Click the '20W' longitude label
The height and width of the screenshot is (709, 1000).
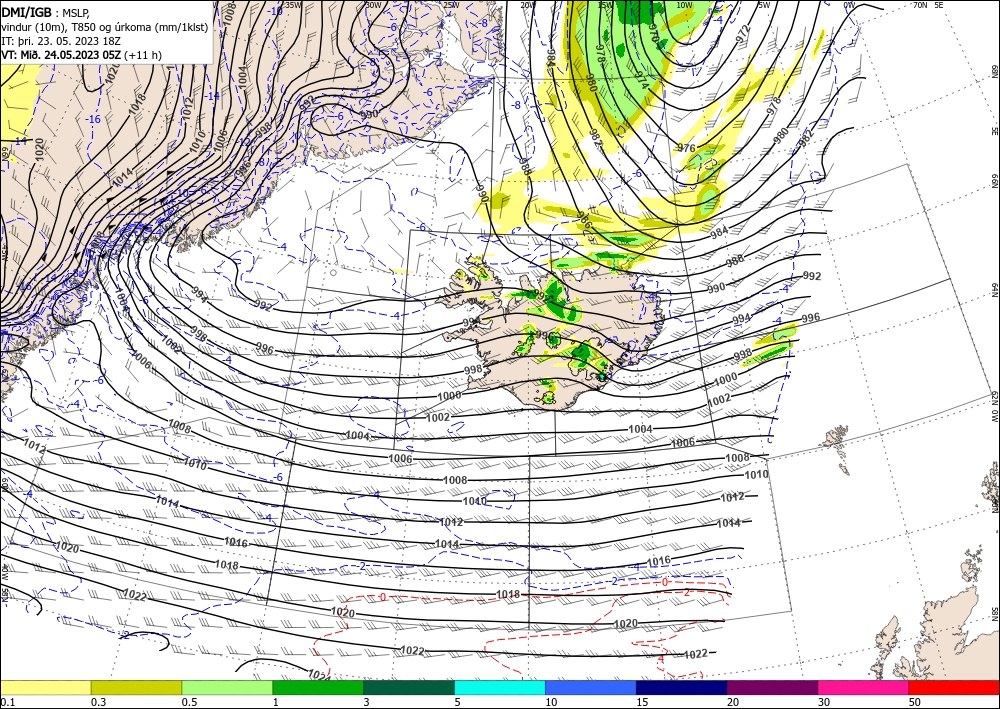click(x=527, y=5)
